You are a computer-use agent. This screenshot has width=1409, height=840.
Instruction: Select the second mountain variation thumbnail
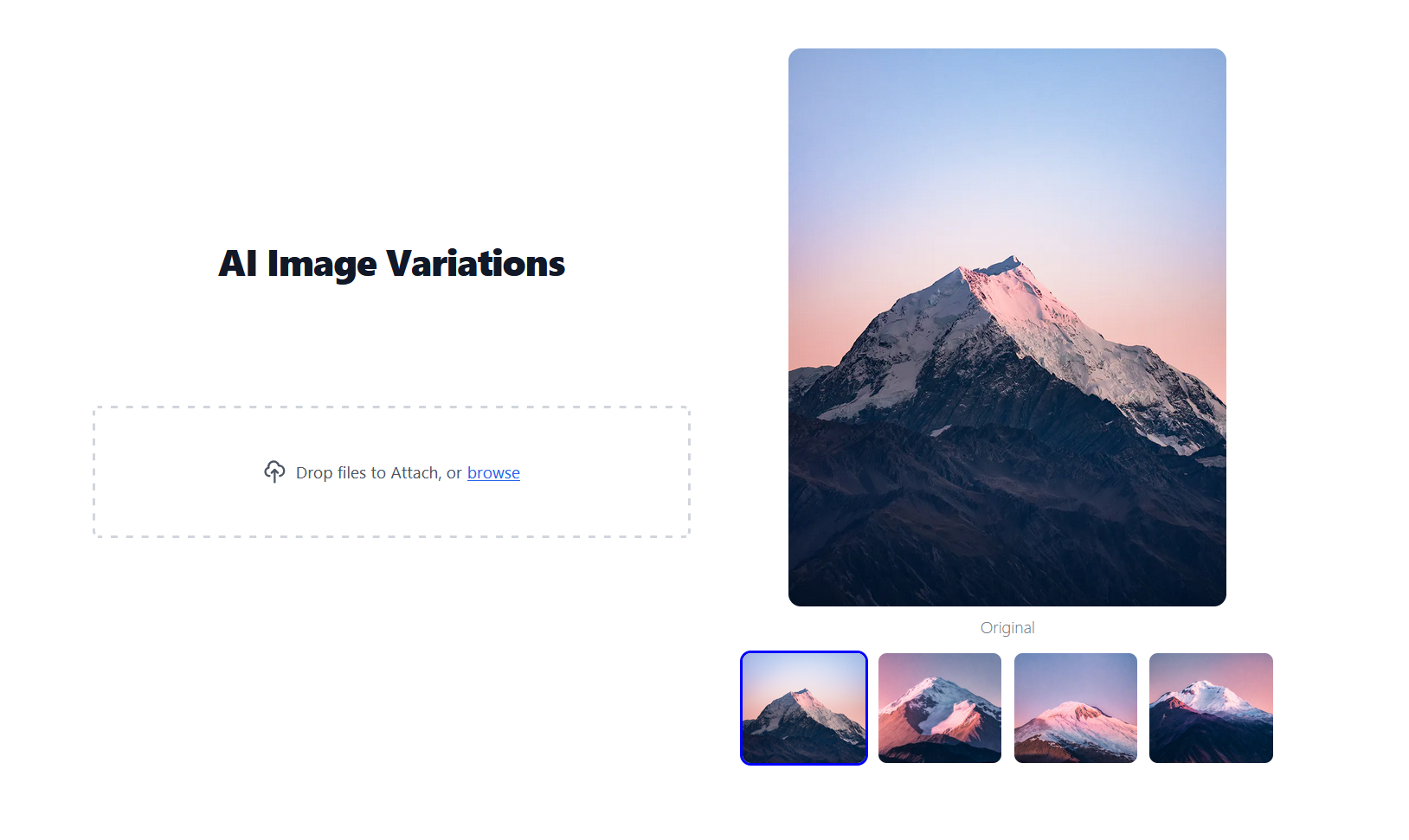pos(940,708)
